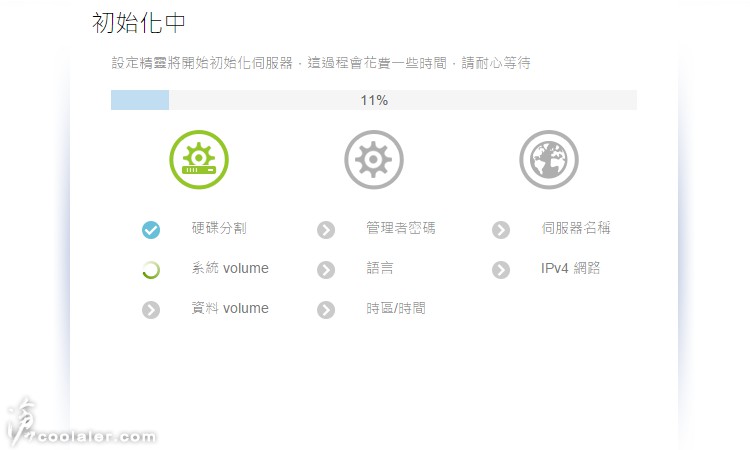Click the 管理者密碼 step label
This screenshot has height=450, width=750.
(401, 228)
